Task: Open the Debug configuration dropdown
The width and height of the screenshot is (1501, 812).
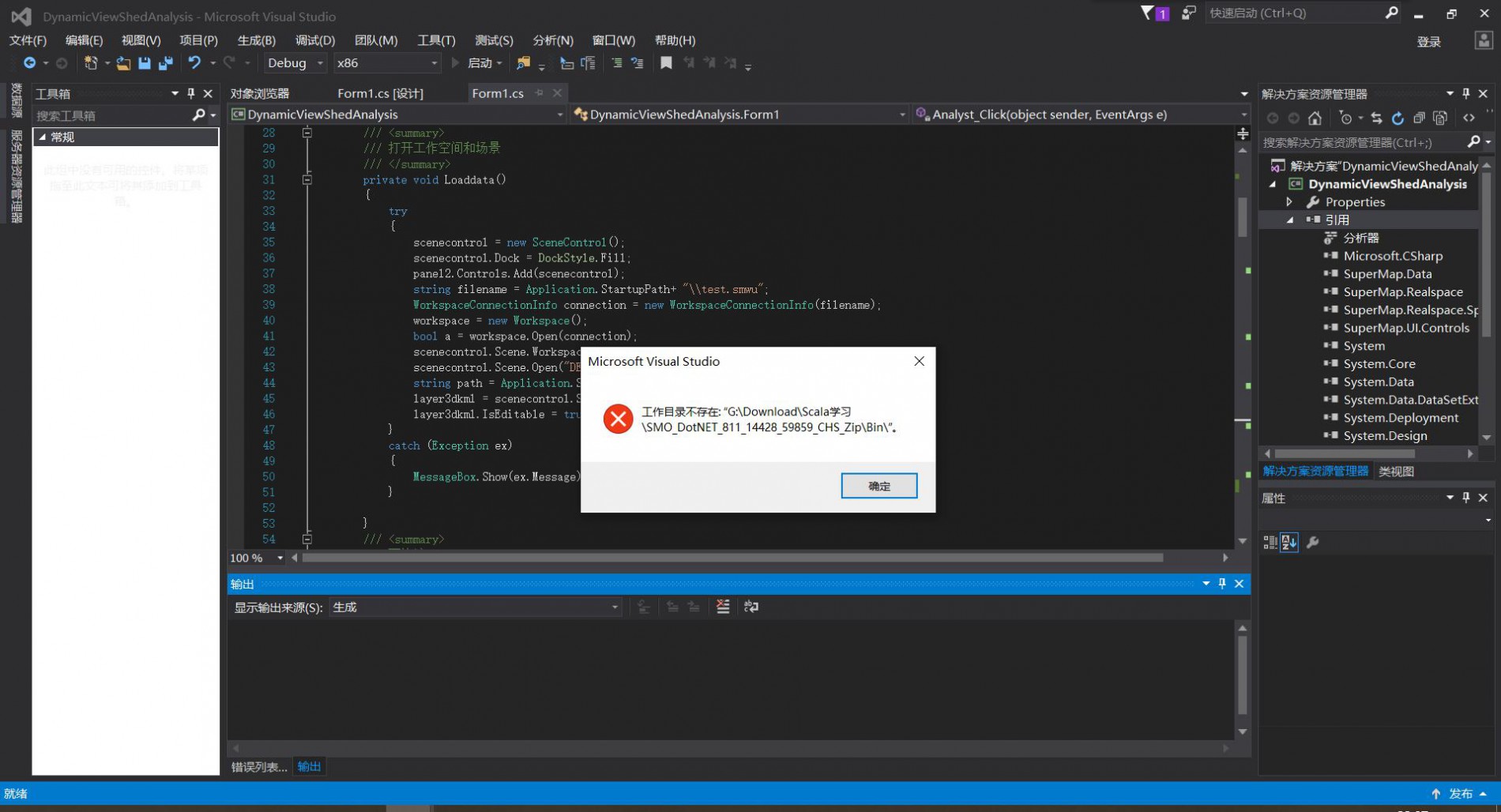Action: 295,63
